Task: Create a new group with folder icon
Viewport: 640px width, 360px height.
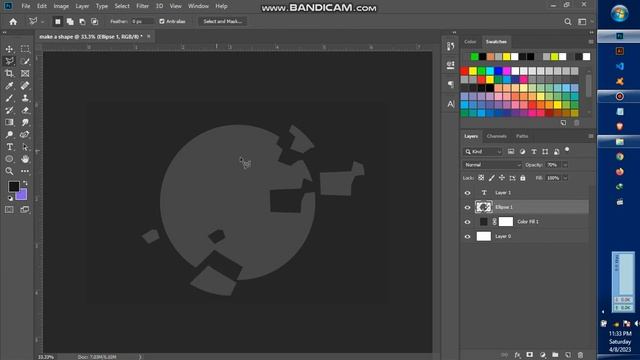Action: 555,355
